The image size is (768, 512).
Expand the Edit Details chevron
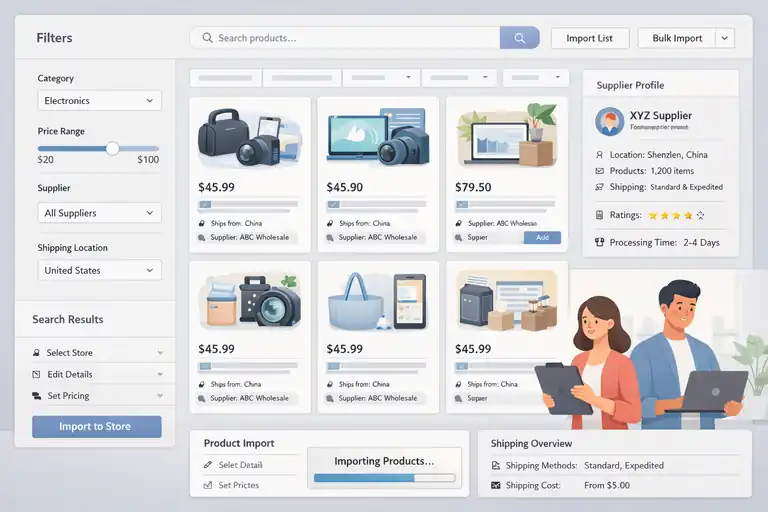[x=160, y=374]
